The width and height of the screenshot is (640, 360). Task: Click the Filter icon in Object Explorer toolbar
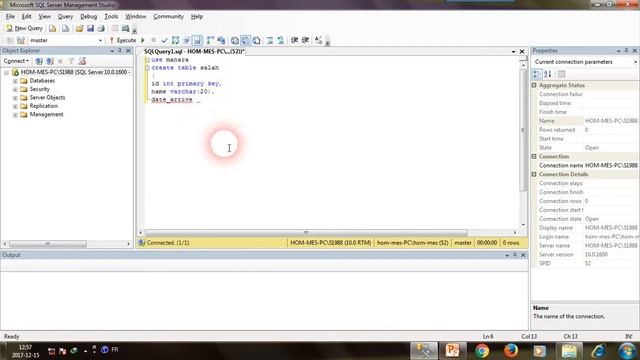(71, 61)
